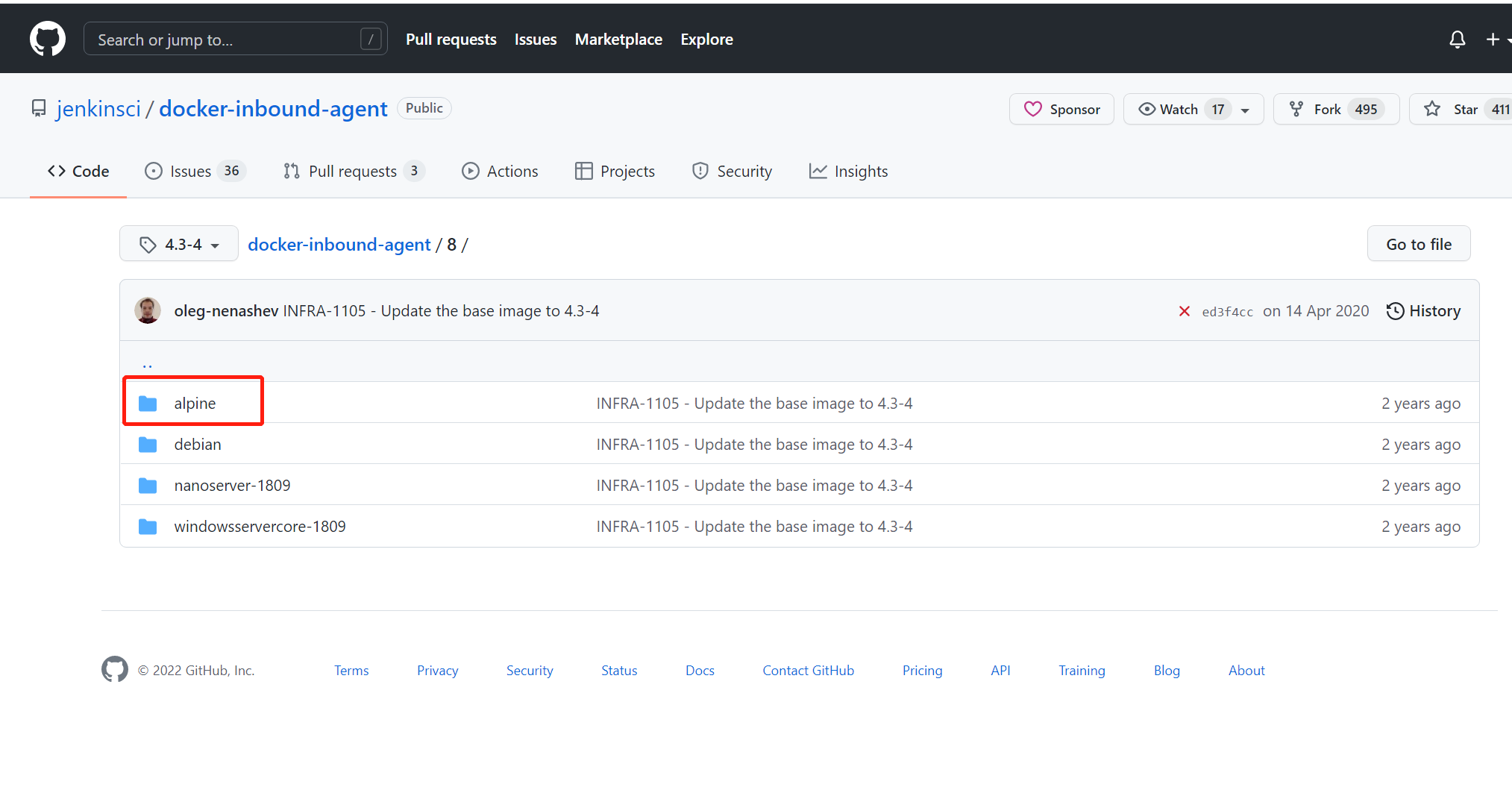Open the notifications bell
The height and width of the screenshot is (796, 1512).
click(1457, 39)
